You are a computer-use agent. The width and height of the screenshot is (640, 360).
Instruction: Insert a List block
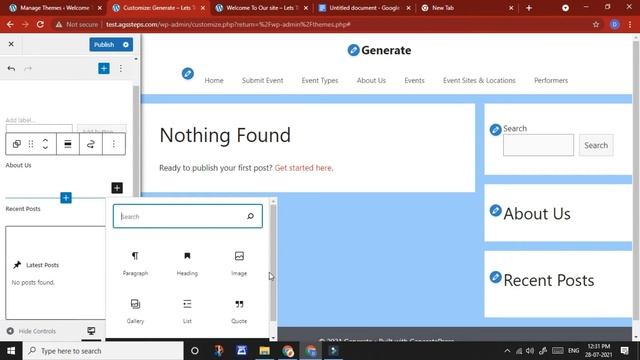pyautogui.click(x=187, y=311)
